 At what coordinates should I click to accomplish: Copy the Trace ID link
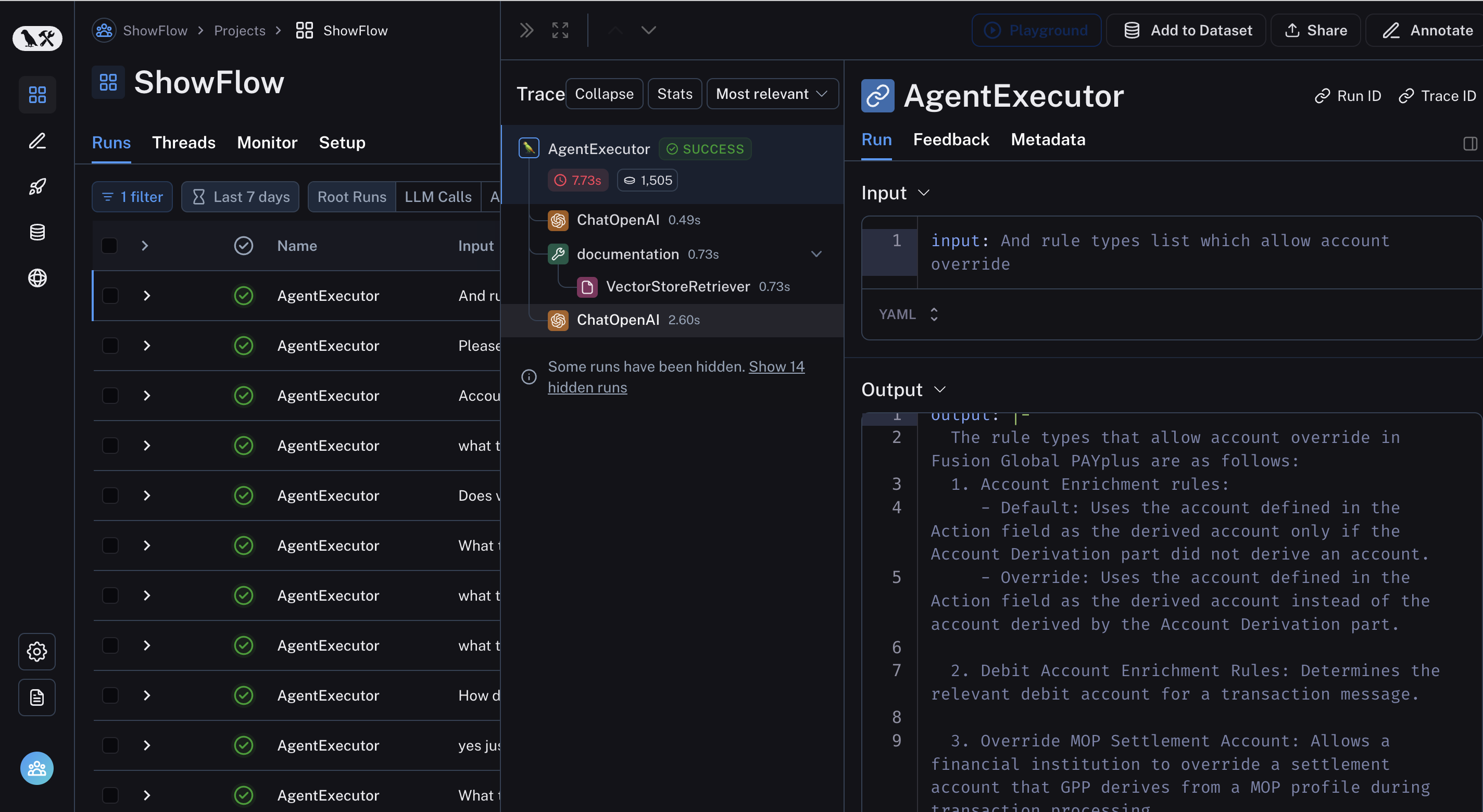click(x=1437, y=96)
